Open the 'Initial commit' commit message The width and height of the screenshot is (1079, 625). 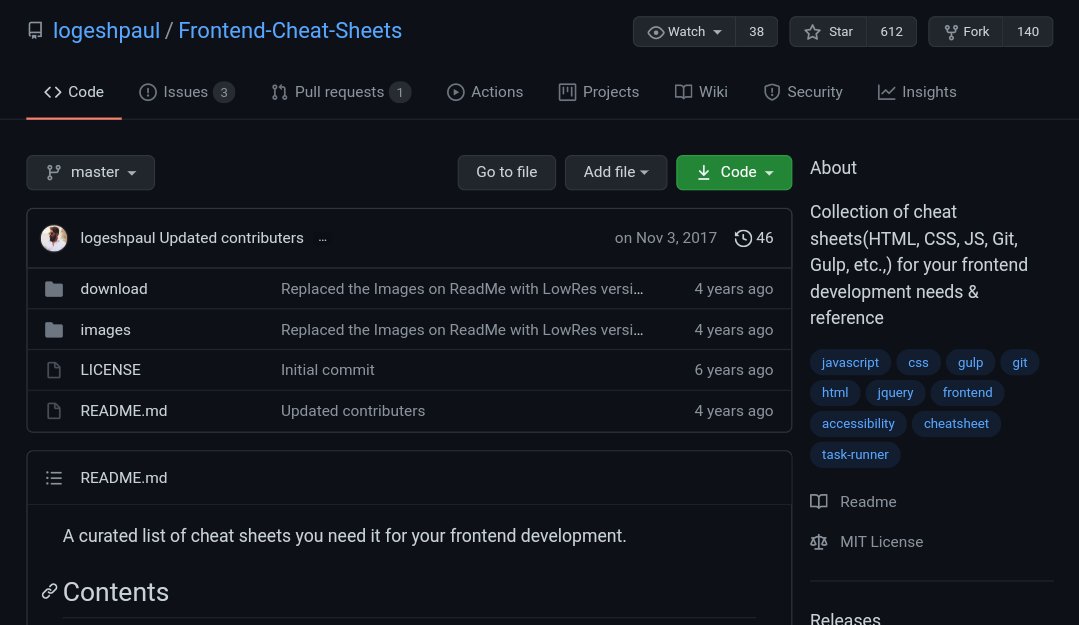click(x=328, y=370)
